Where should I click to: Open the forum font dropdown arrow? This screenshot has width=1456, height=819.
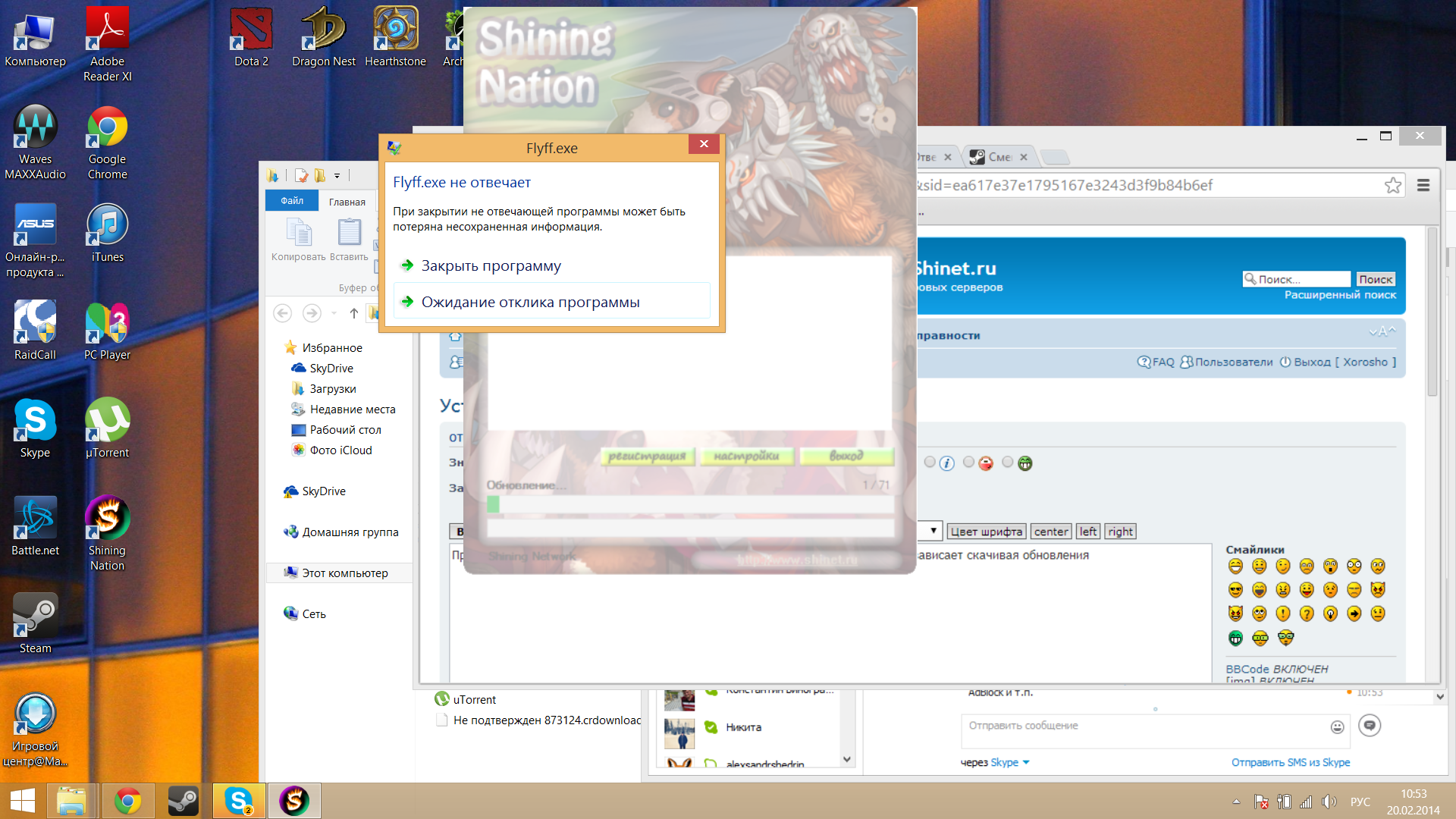pyautogui.click(x=933, y=531)
